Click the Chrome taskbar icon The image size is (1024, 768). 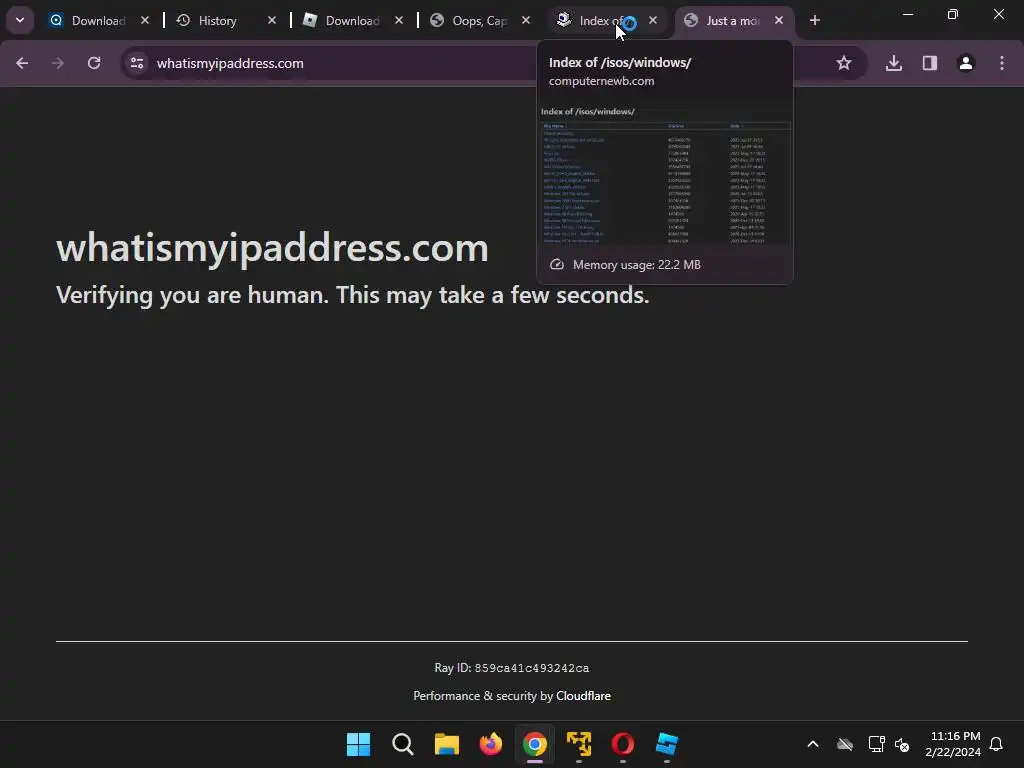(535, 744)
